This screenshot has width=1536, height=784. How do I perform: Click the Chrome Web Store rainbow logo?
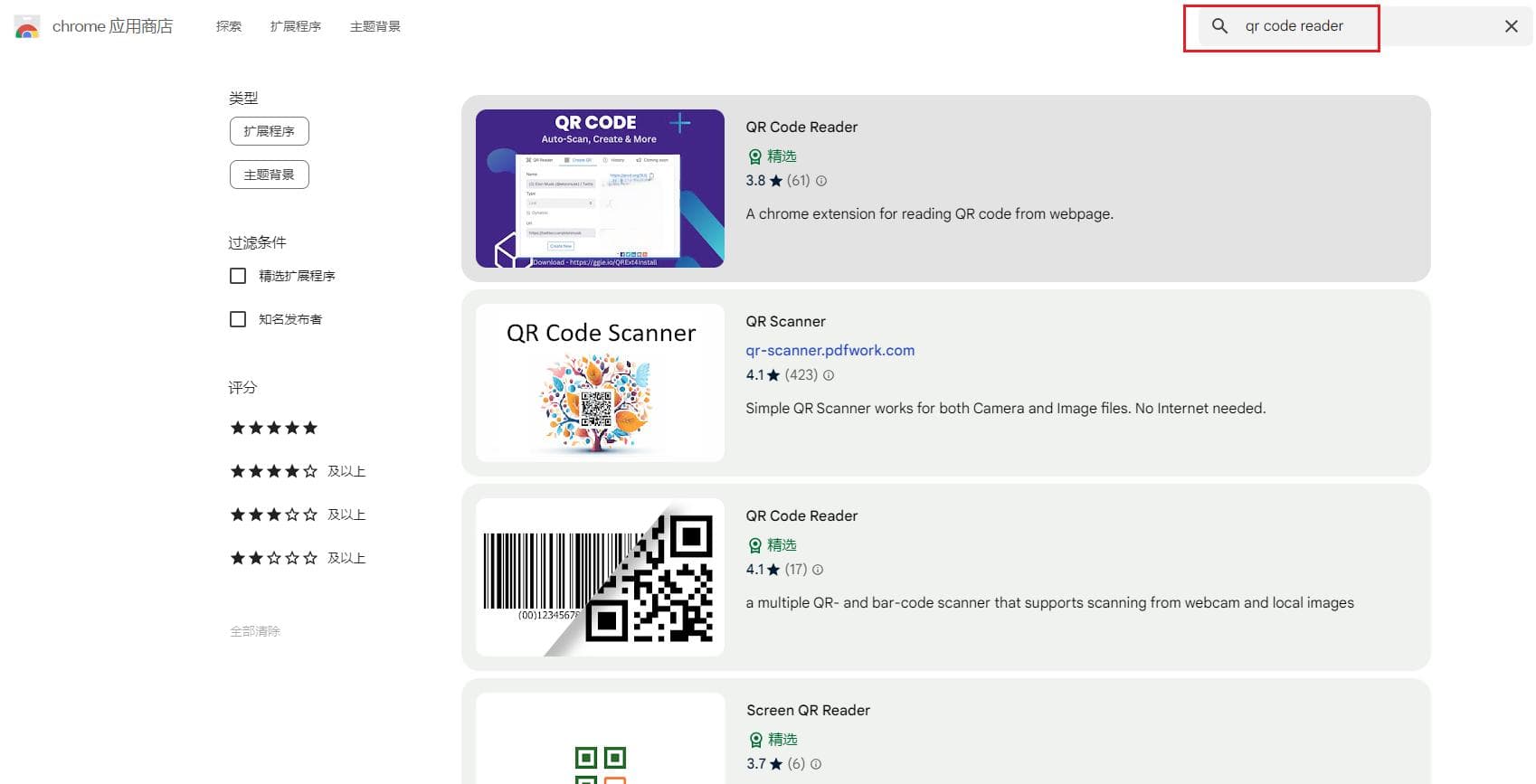click(x=27, y=27)
